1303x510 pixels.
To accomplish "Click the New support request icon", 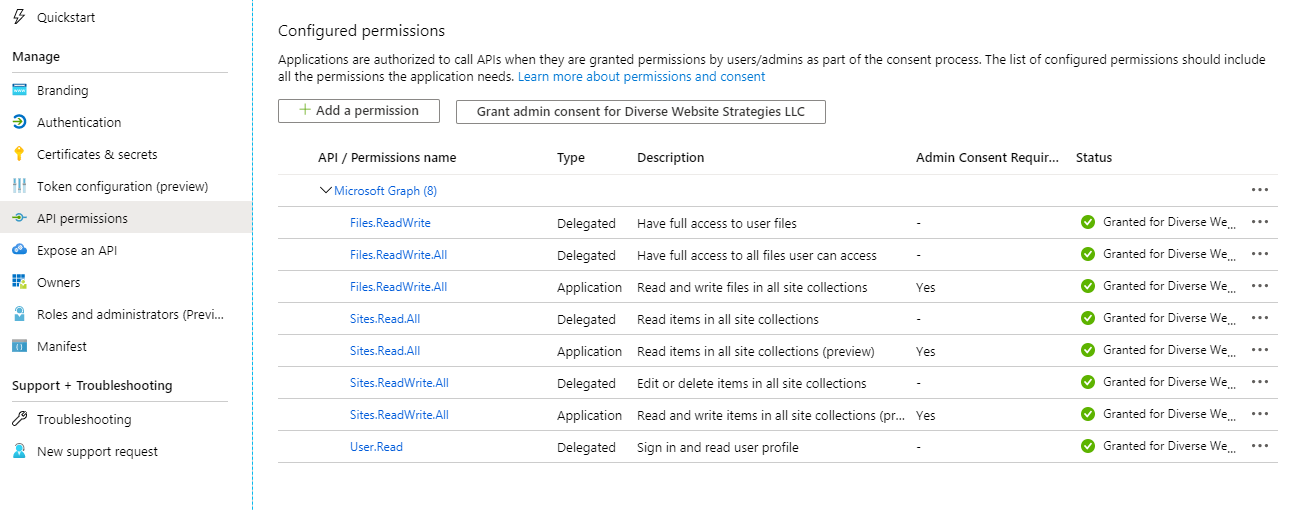I will 19,451.
